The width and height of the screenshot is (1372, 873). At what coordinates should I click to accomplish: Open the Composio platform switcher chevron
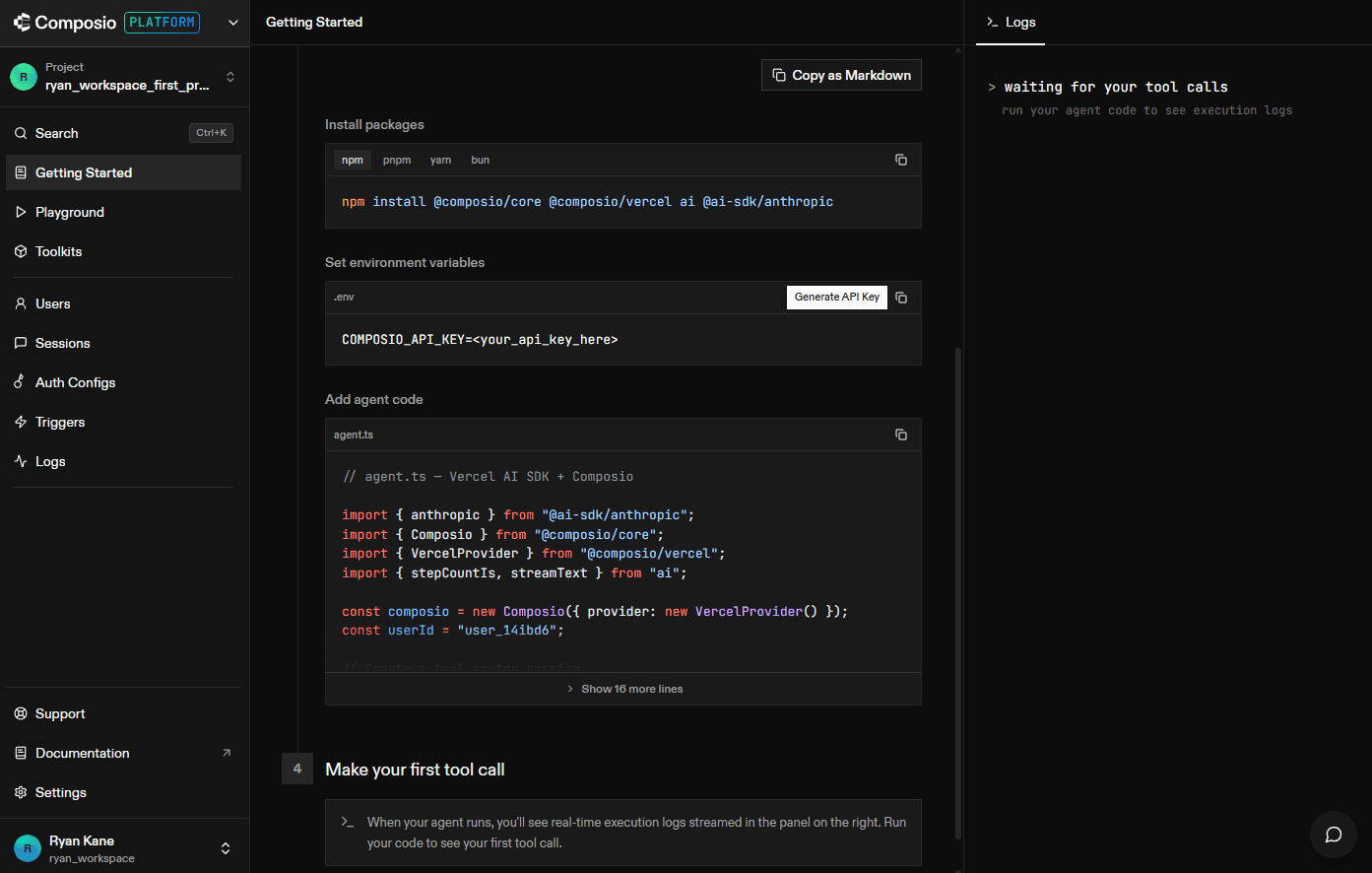pos(233,23)
